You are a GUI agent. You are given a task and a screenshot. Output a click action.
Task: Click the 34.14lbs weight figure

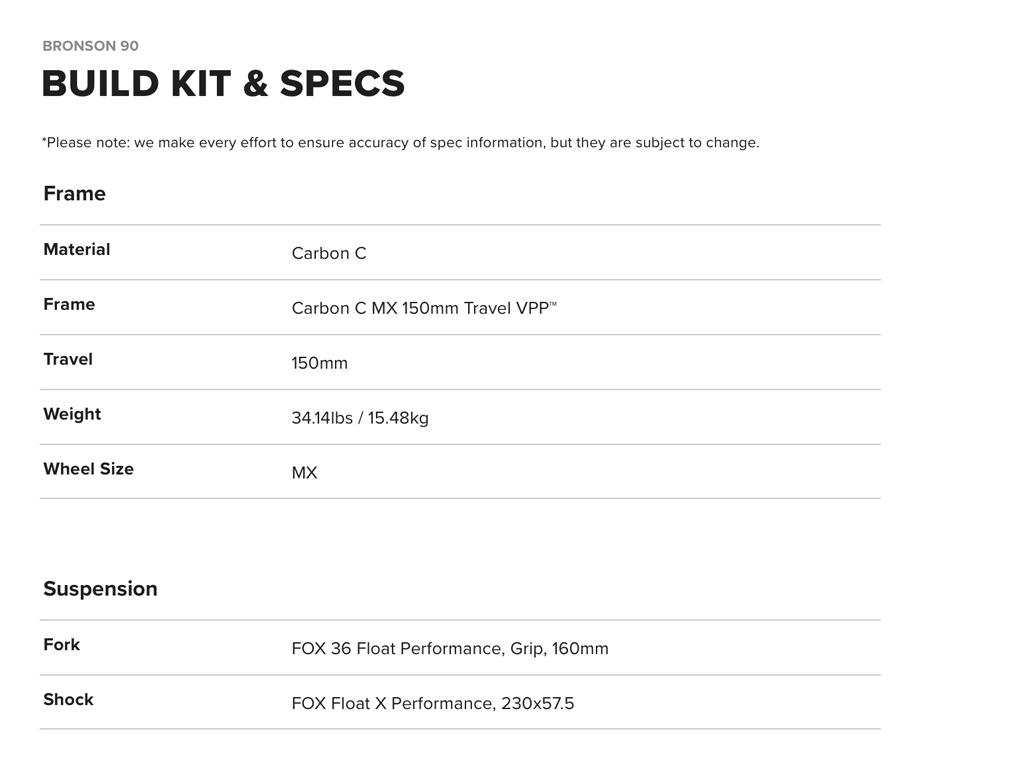(321, 418)
